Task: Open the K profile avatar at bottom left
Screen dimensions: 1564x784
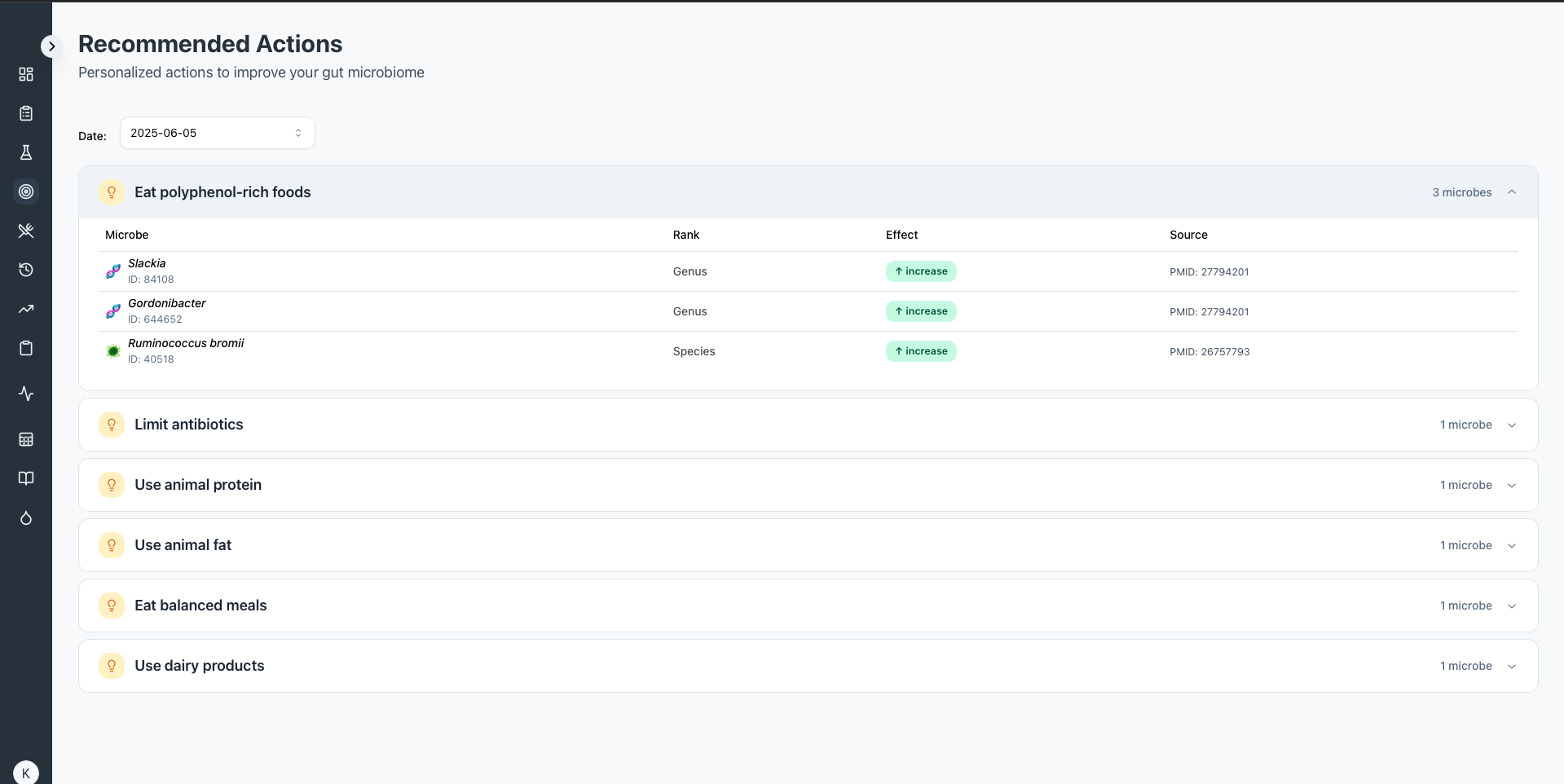Action: point(26,772)
